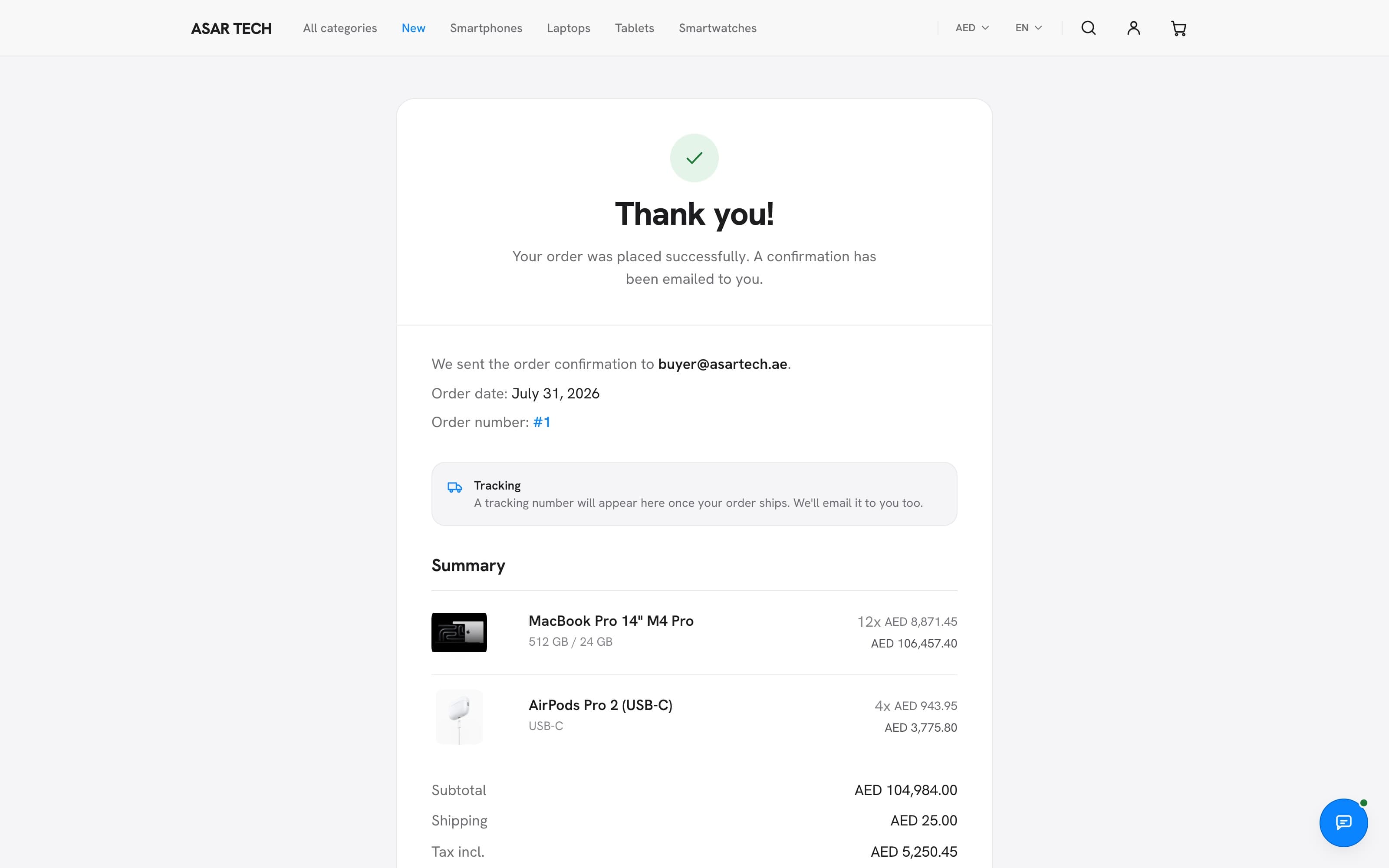Click the Subtotal label
This screenshot has height=868, width=1389.
point(459,790)
